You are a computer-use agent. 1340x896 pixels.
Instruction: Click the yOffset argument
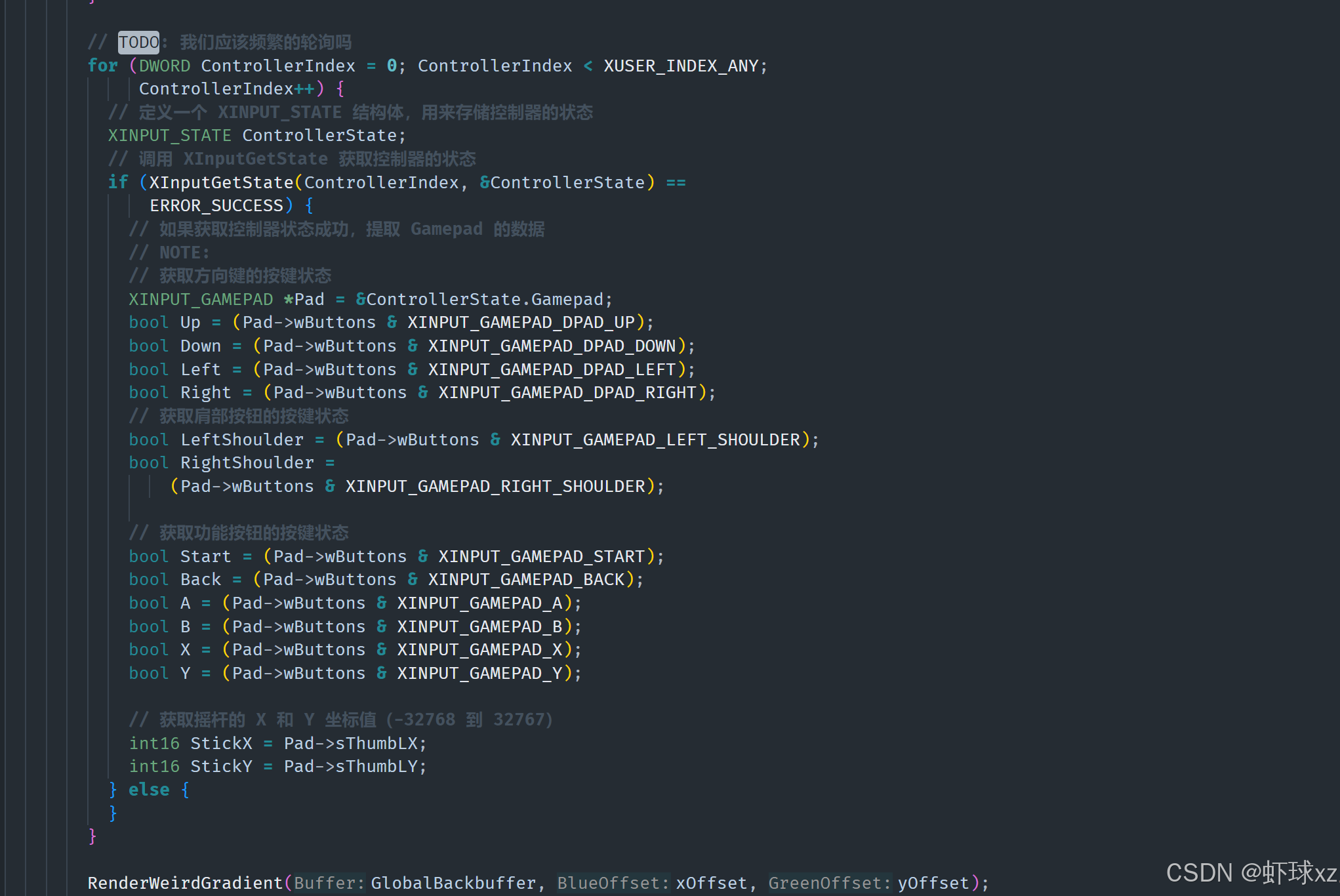pyautogui.click(x=933, y=883)
